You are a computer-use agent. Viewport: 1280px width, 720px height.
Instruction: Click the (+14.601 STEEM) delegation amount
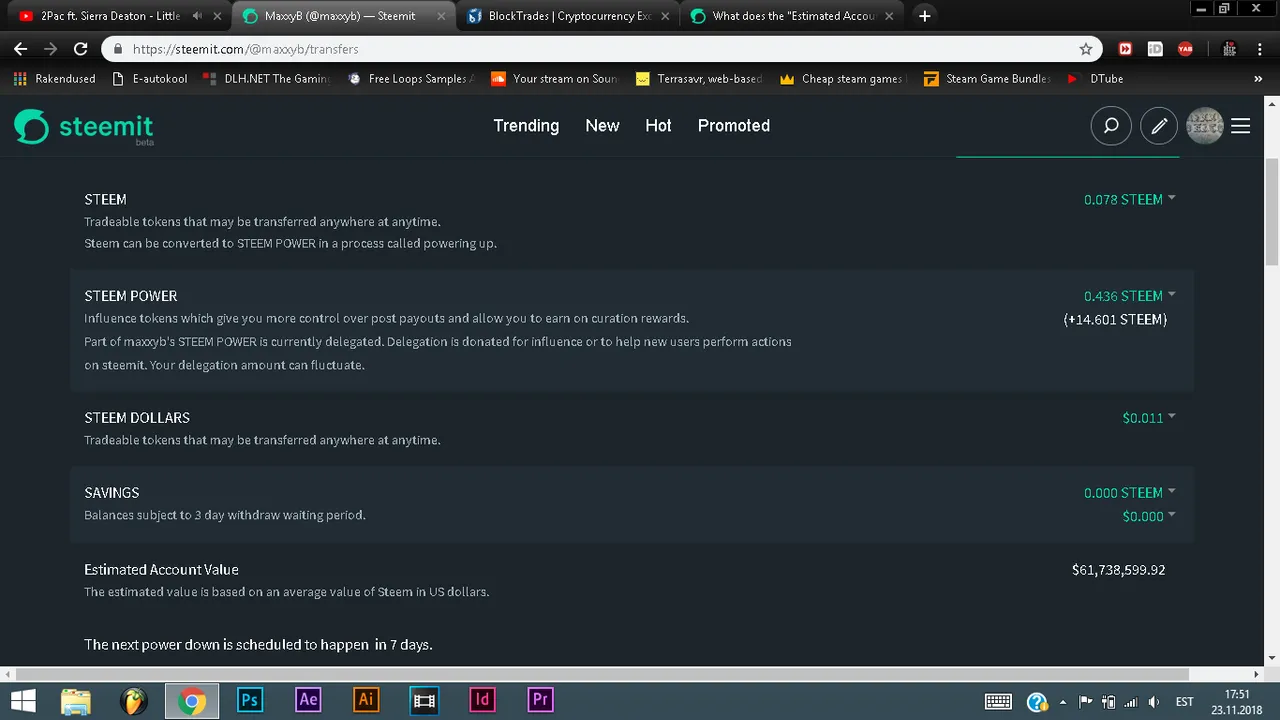pos(1115,320)
